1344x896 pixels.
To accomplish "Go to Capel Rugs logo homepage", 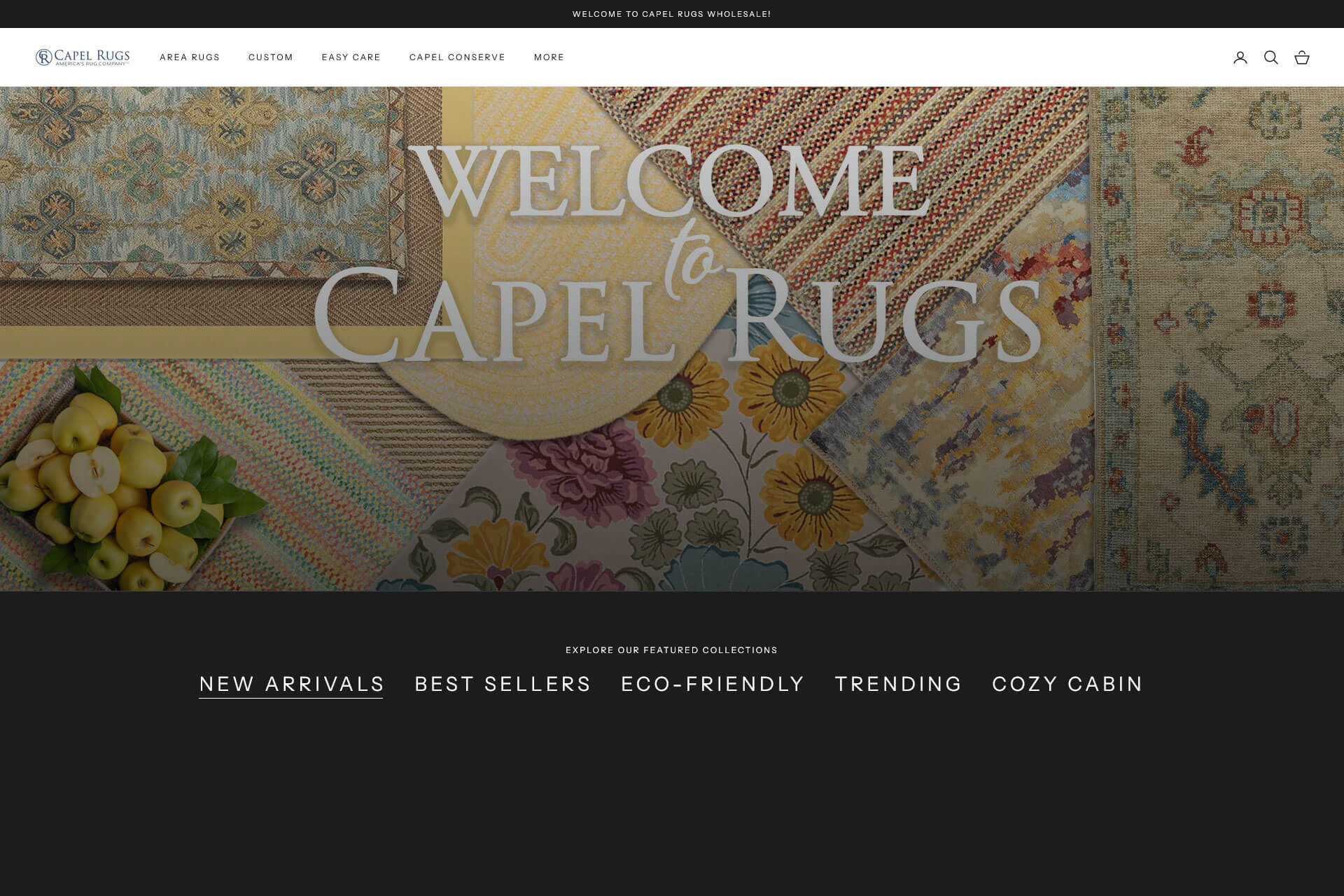I will click(83, 57).
